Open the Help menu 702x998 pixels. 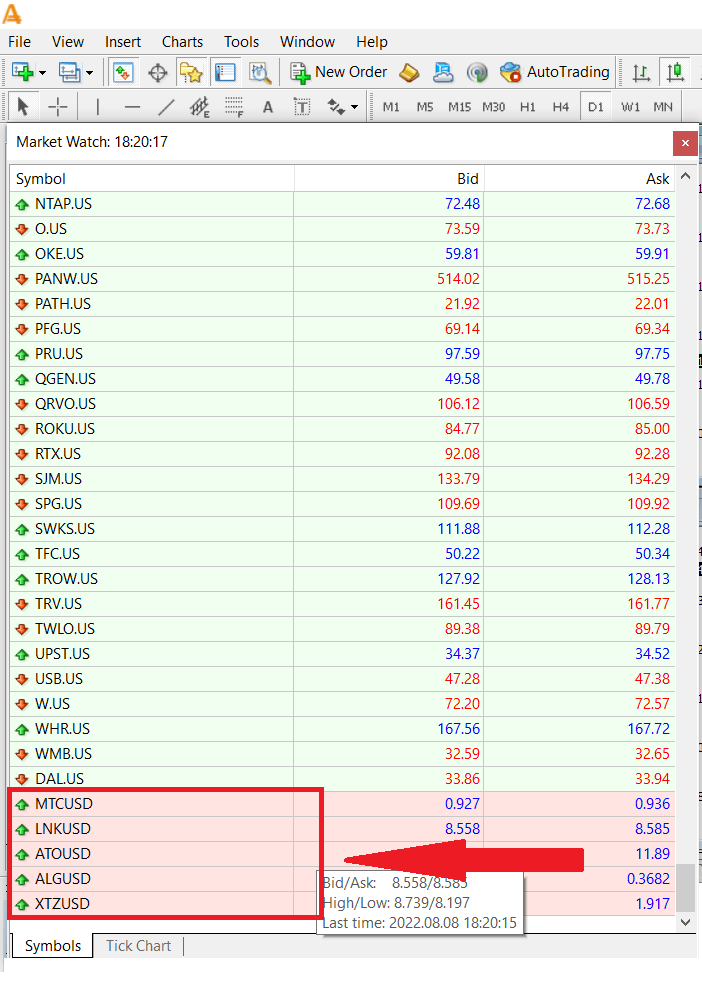click(372, 42)
